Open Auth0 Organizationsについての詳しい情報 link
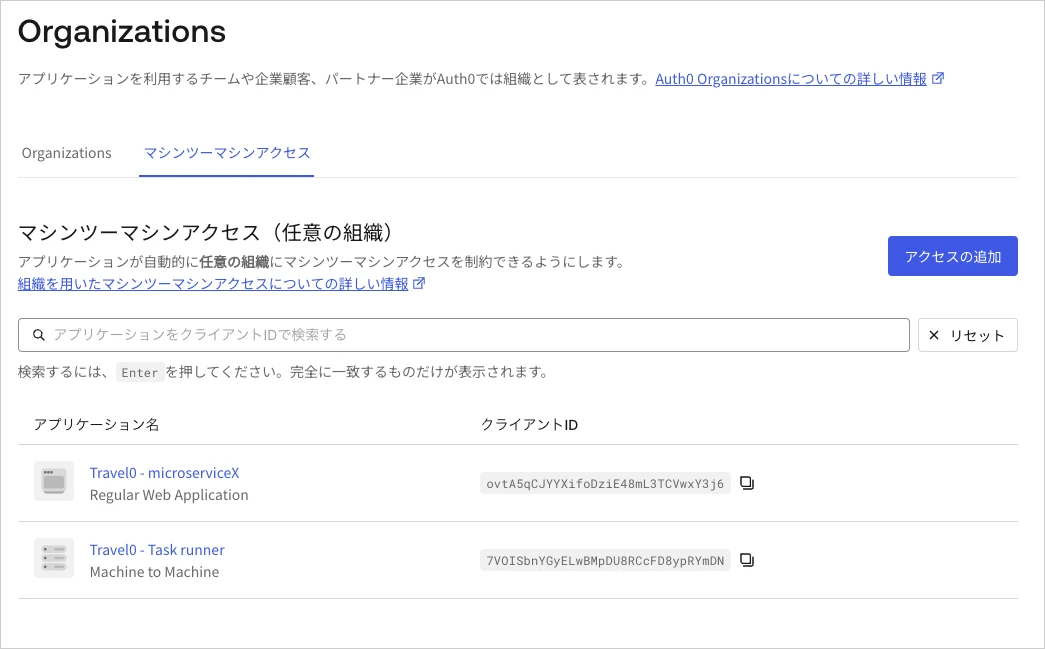Screen dimensions: 1045x649 tap(791, 79)
